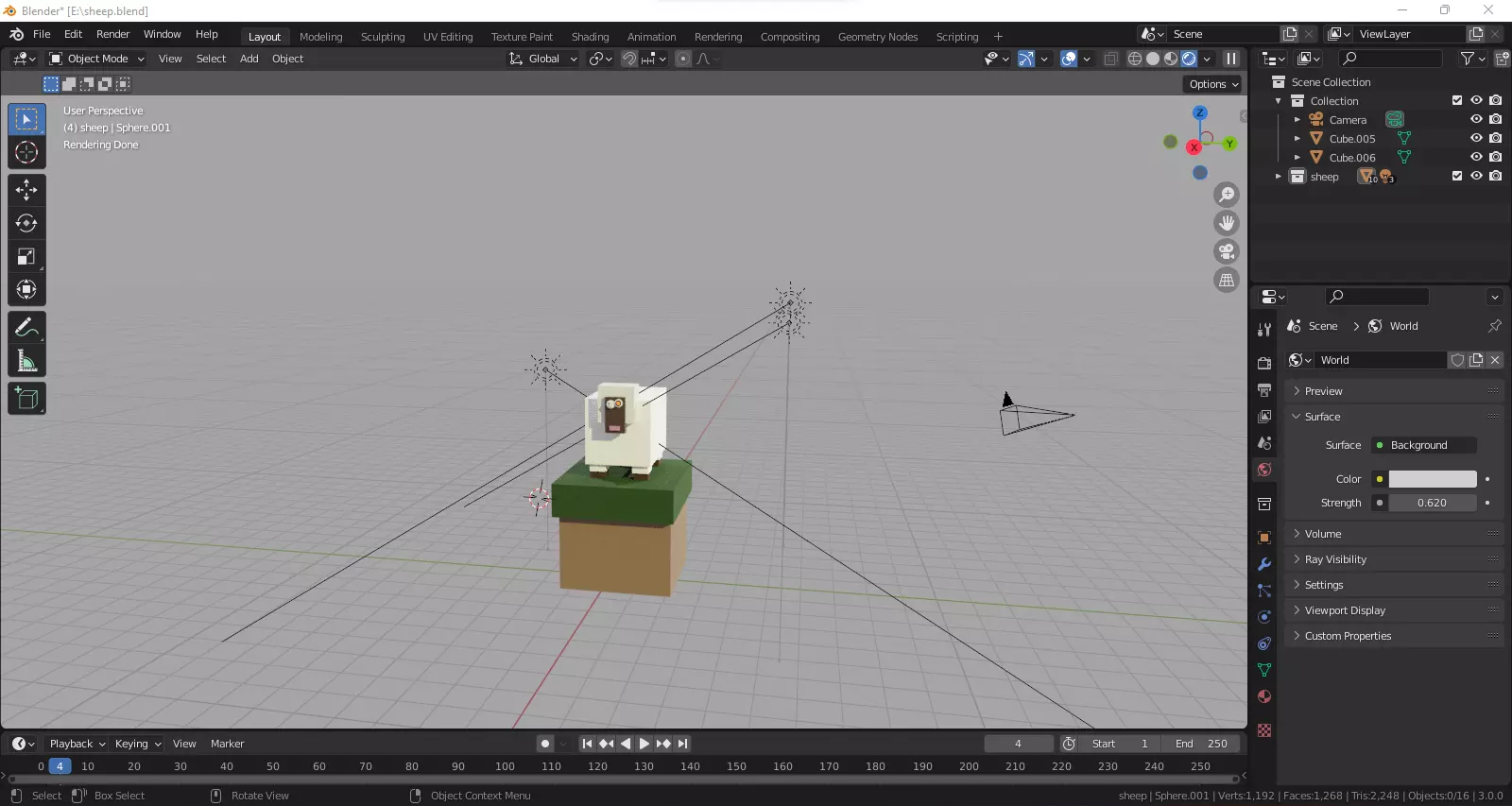Collapse the Surface panel
The image size is (1512, 806).
[x=1394, y=417]
